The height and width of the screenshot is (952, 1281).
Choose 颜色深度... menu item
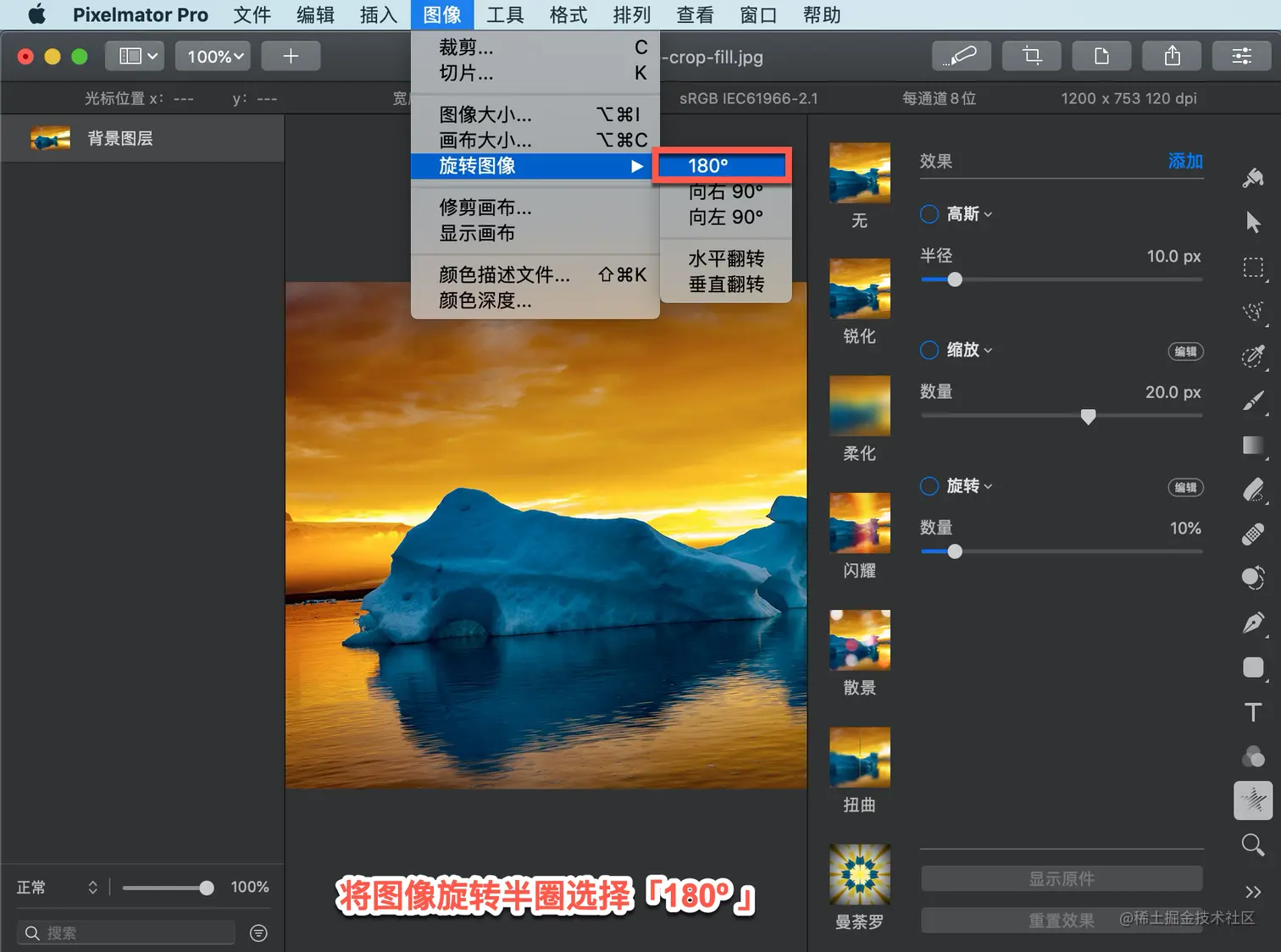[535, 301]
